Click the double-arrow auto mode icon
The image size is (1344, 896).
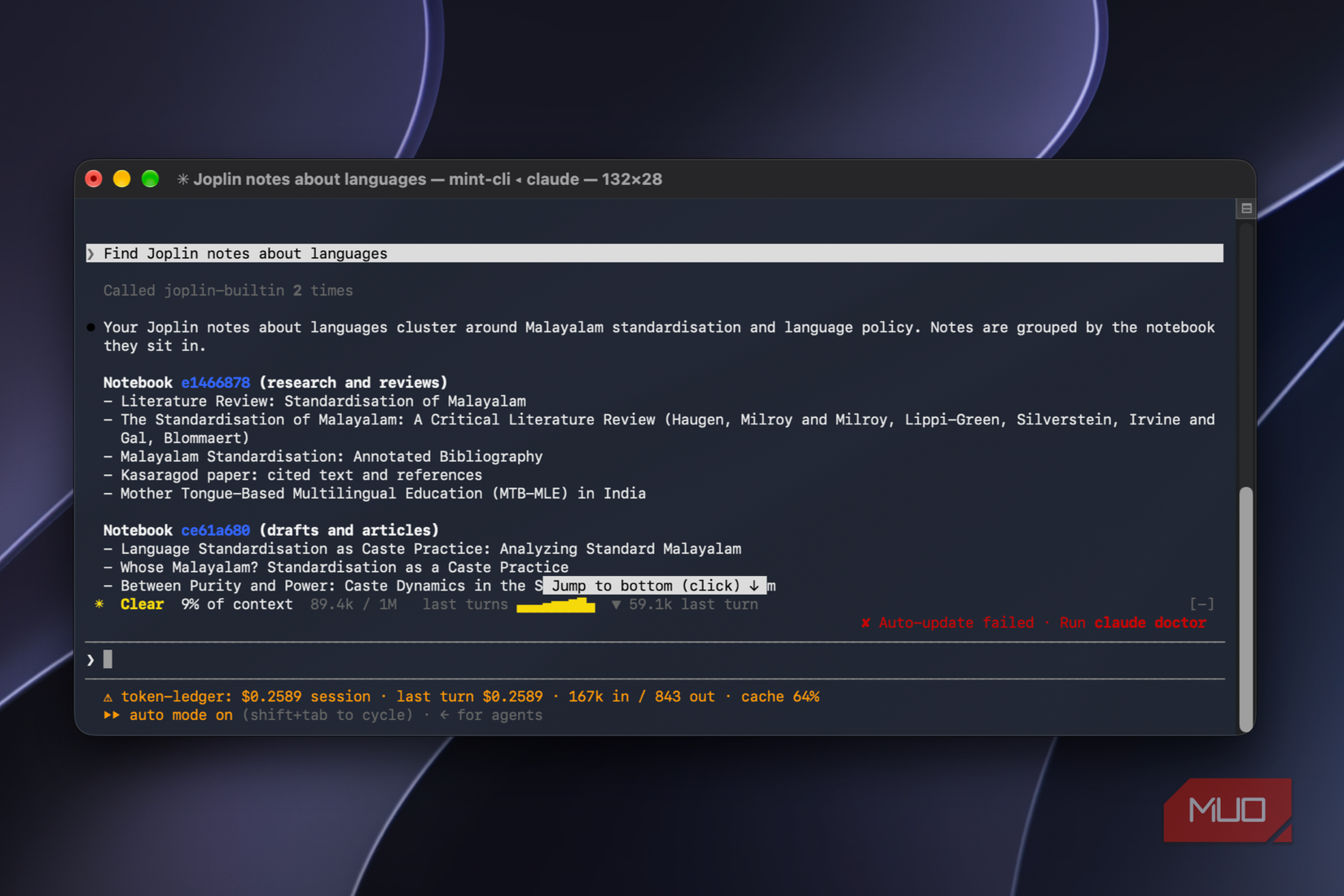(x=112, y=715)
